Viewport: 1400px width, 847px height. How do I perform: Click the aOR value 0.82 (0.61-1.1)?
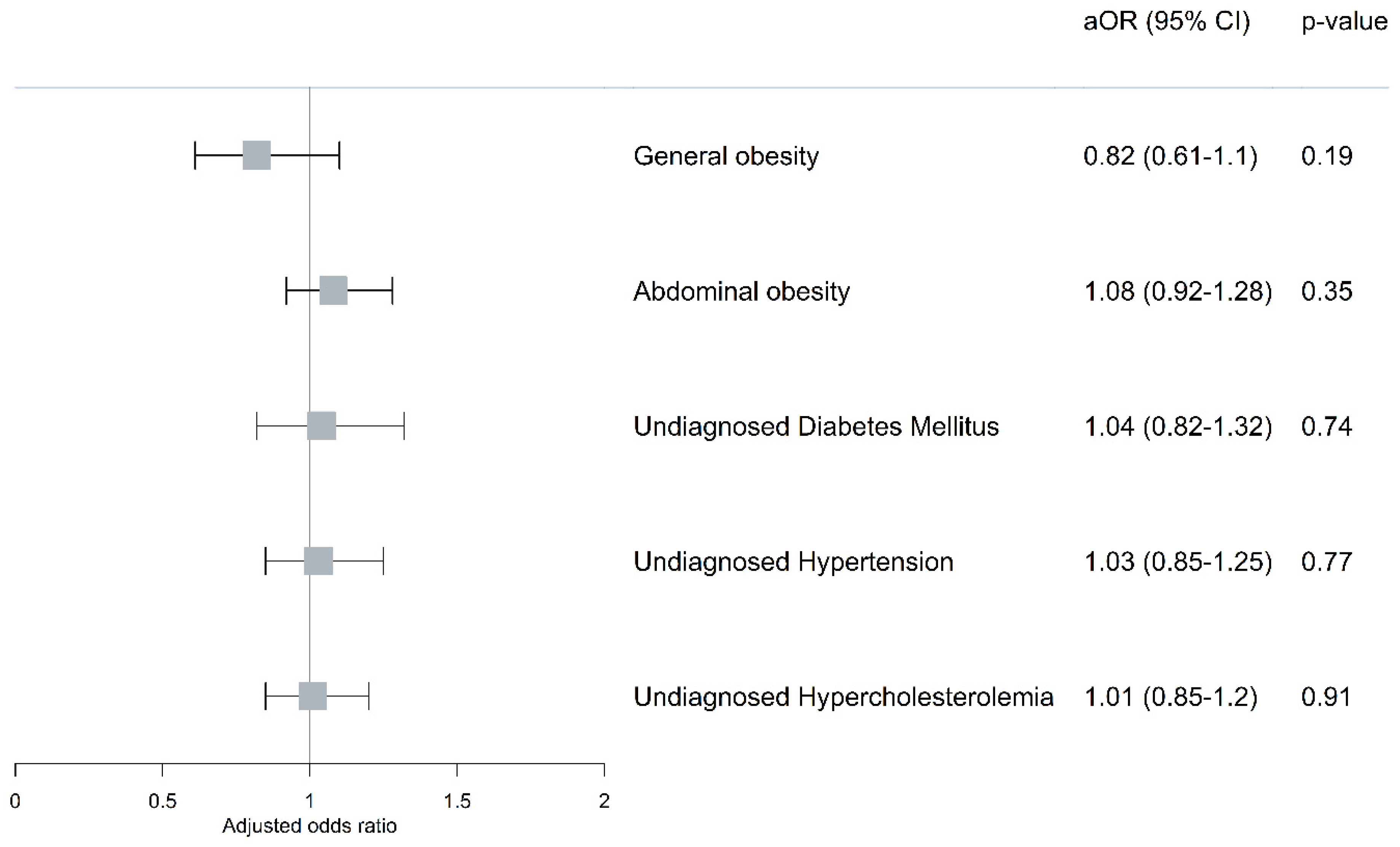click(1170, 156)
